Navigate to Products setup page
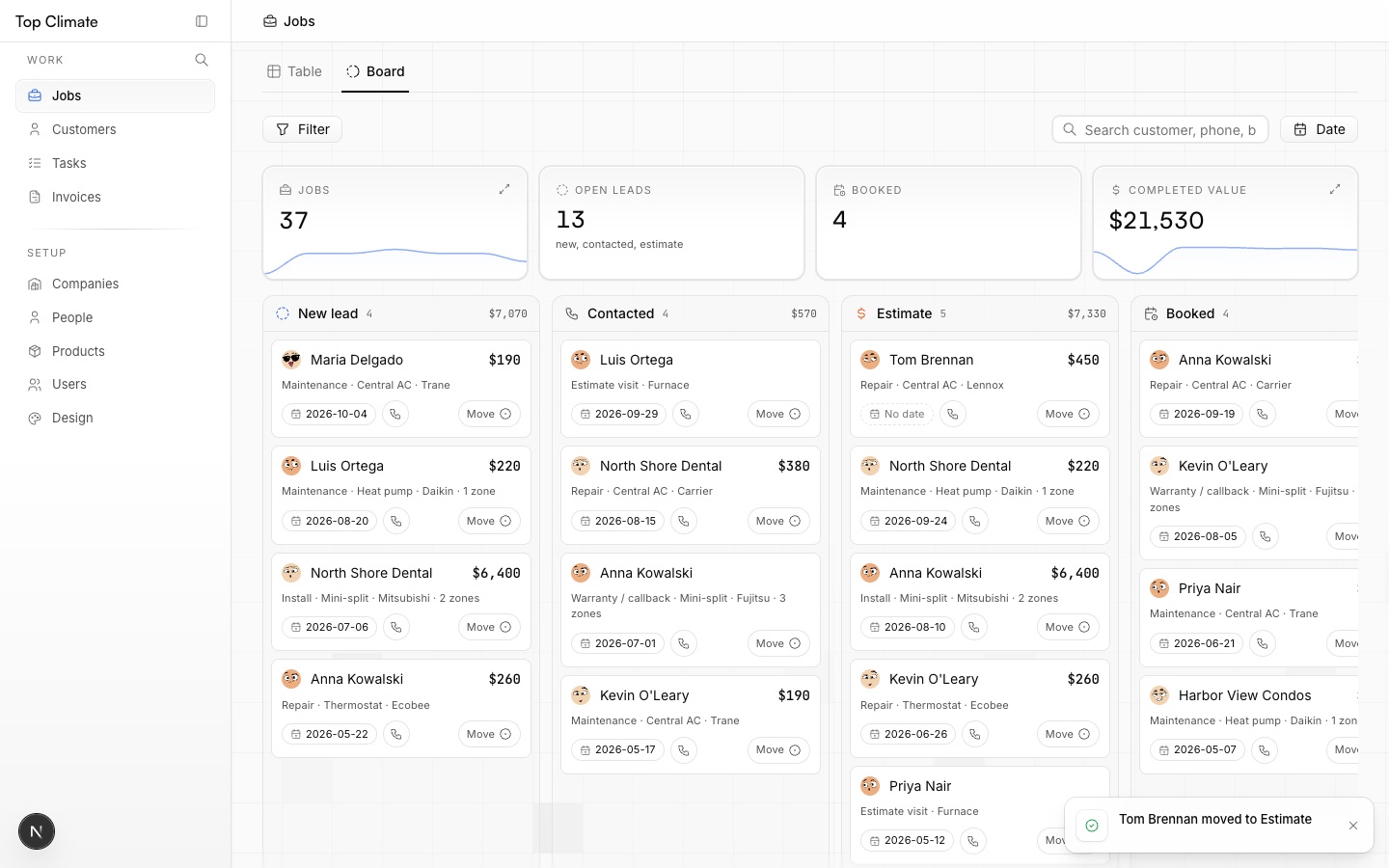The height and width of the screenshot is (868, 1389). (x=115, y=351)
